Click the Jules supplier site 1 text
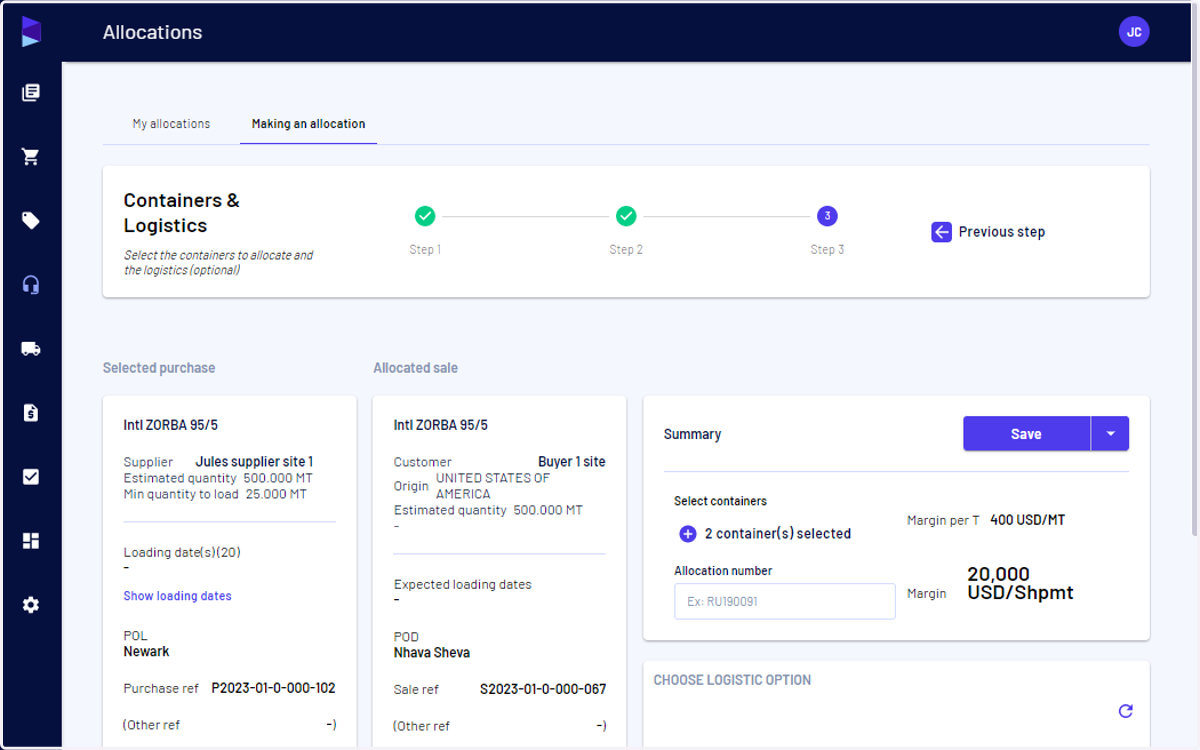The image size is (1200, 750). 254,462
